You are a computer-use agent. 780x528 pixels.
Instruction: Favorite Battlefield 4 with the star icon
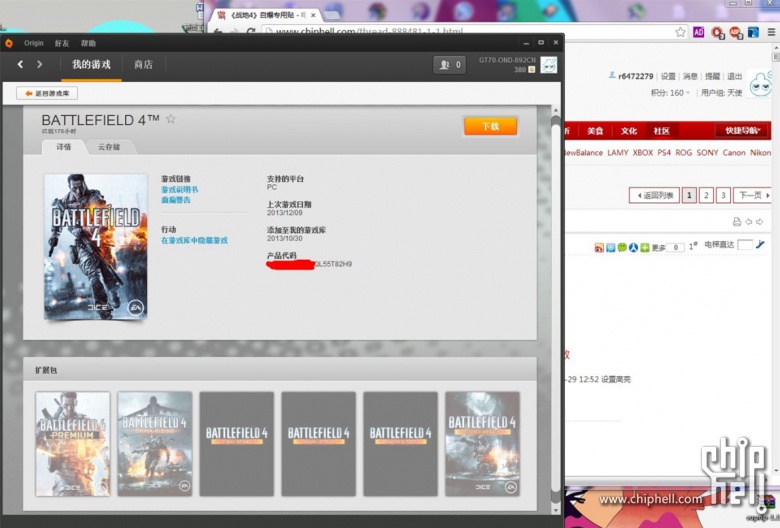click(171, 119)
